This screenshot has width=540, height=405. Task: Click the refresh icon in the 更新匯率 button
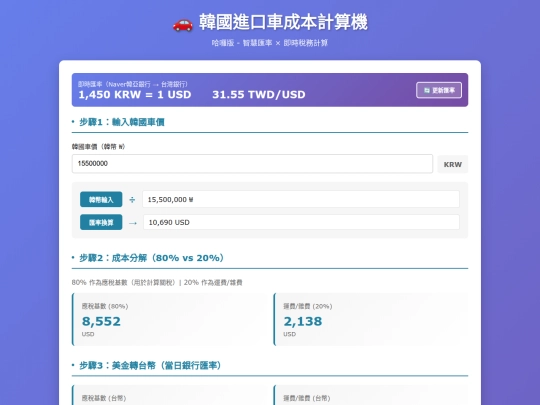click(427, 90)
